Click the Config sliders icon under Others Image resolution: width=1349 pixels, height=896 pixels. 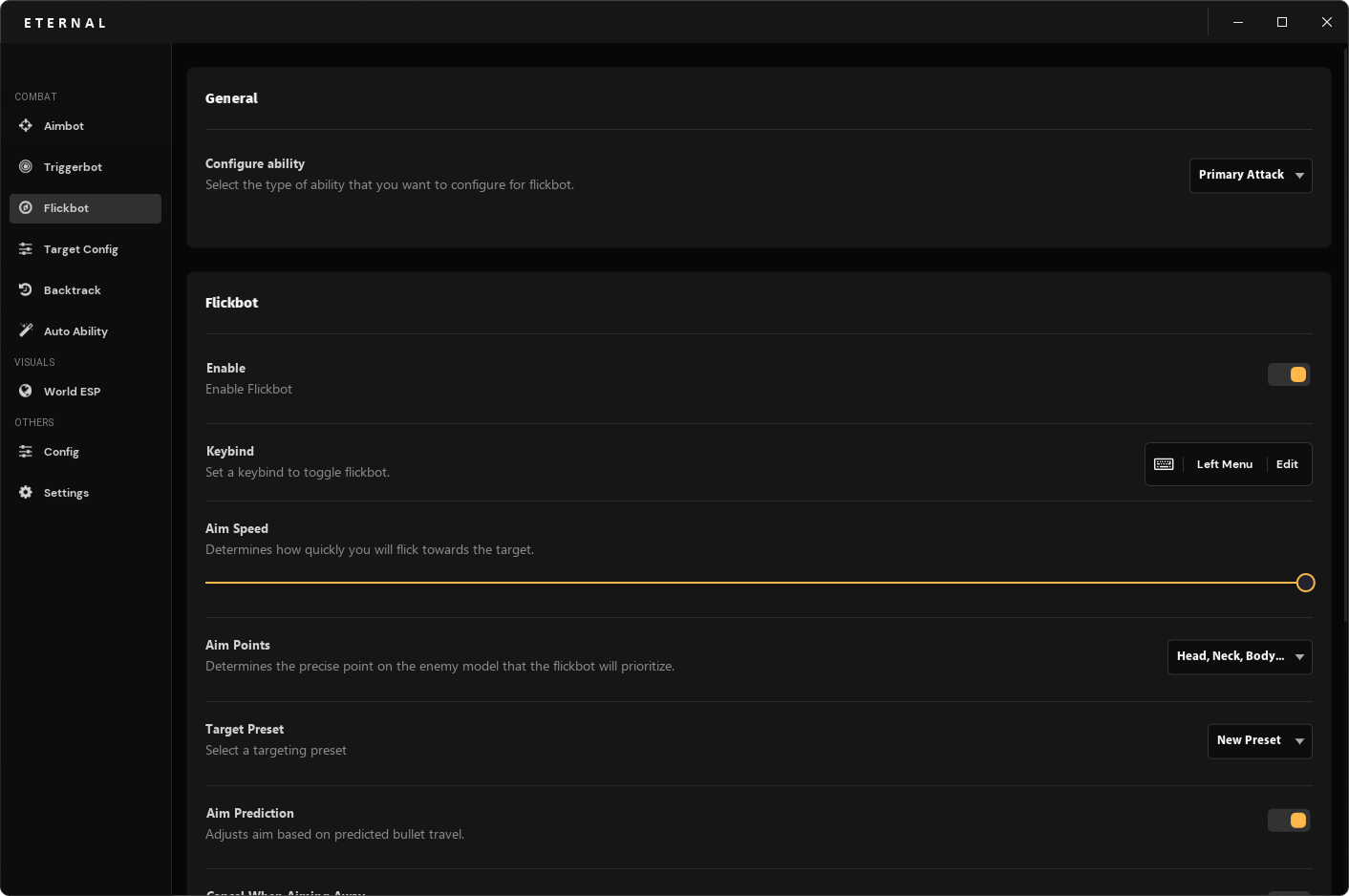pyautogui.click(x=26, y=452)
